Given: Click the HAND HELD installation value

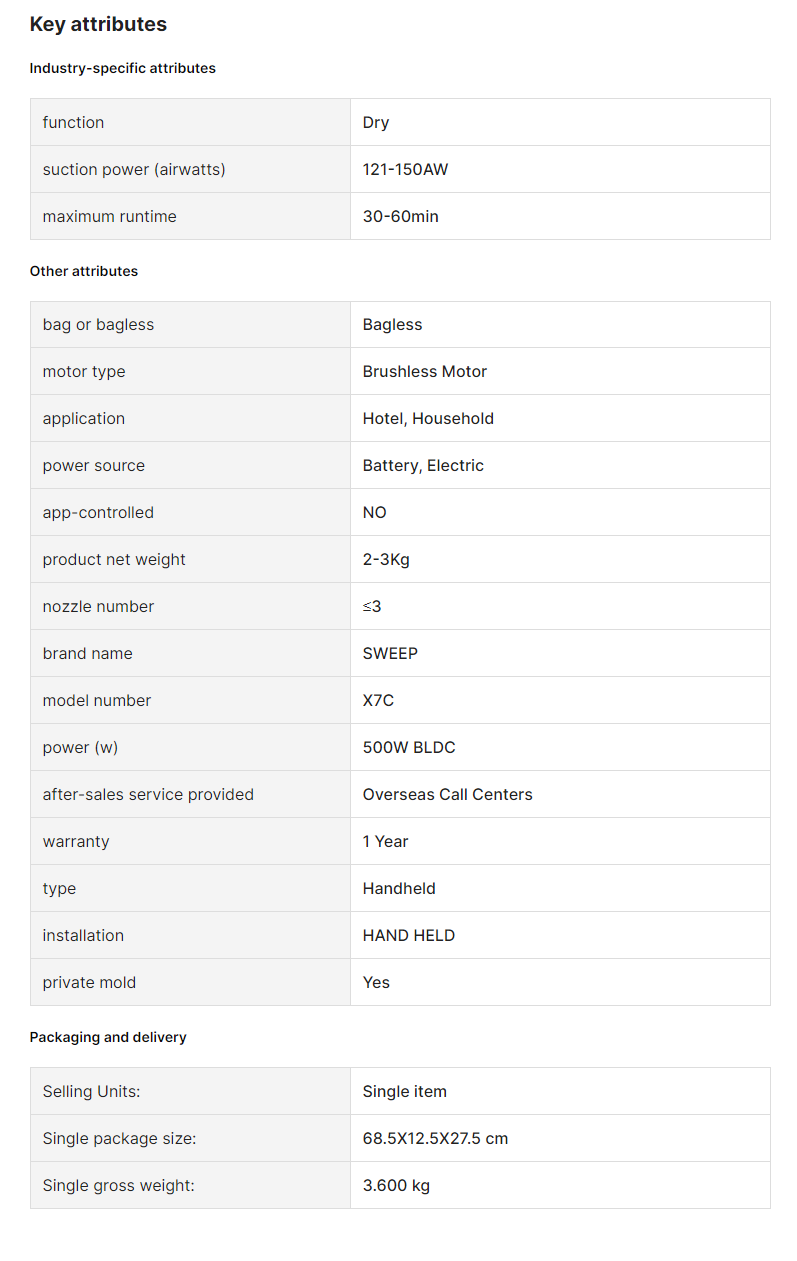Looking at the screenshot, I should 408,935.
